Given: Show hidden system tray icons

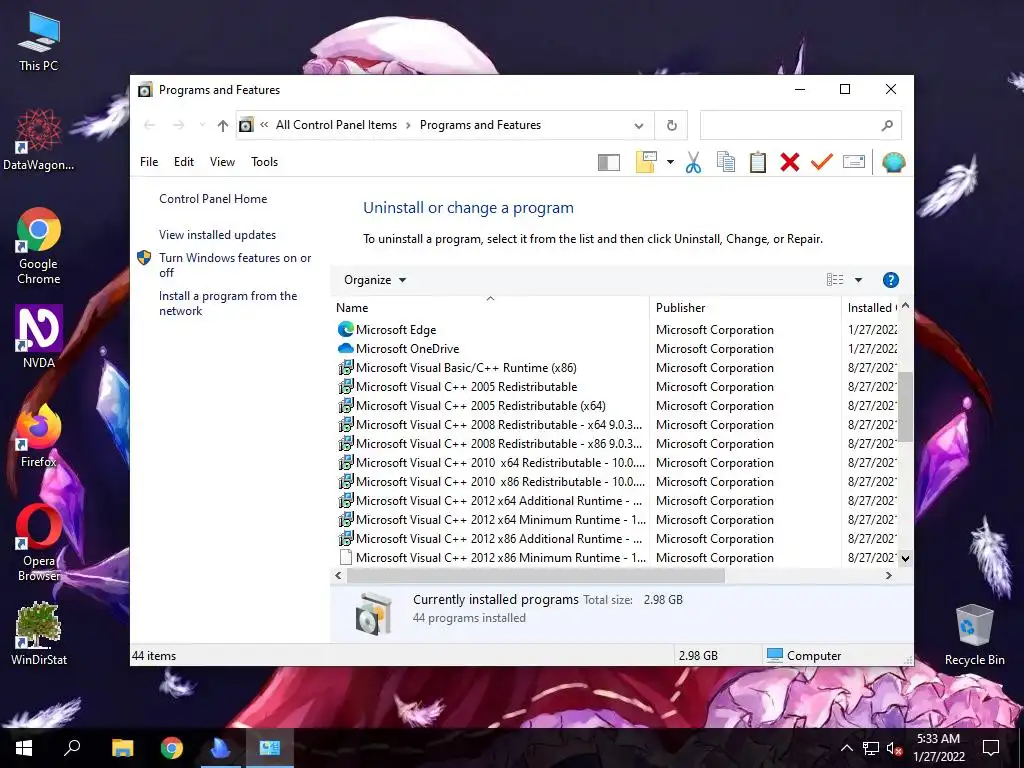Looking at the screenshot, I should (846, 748).
